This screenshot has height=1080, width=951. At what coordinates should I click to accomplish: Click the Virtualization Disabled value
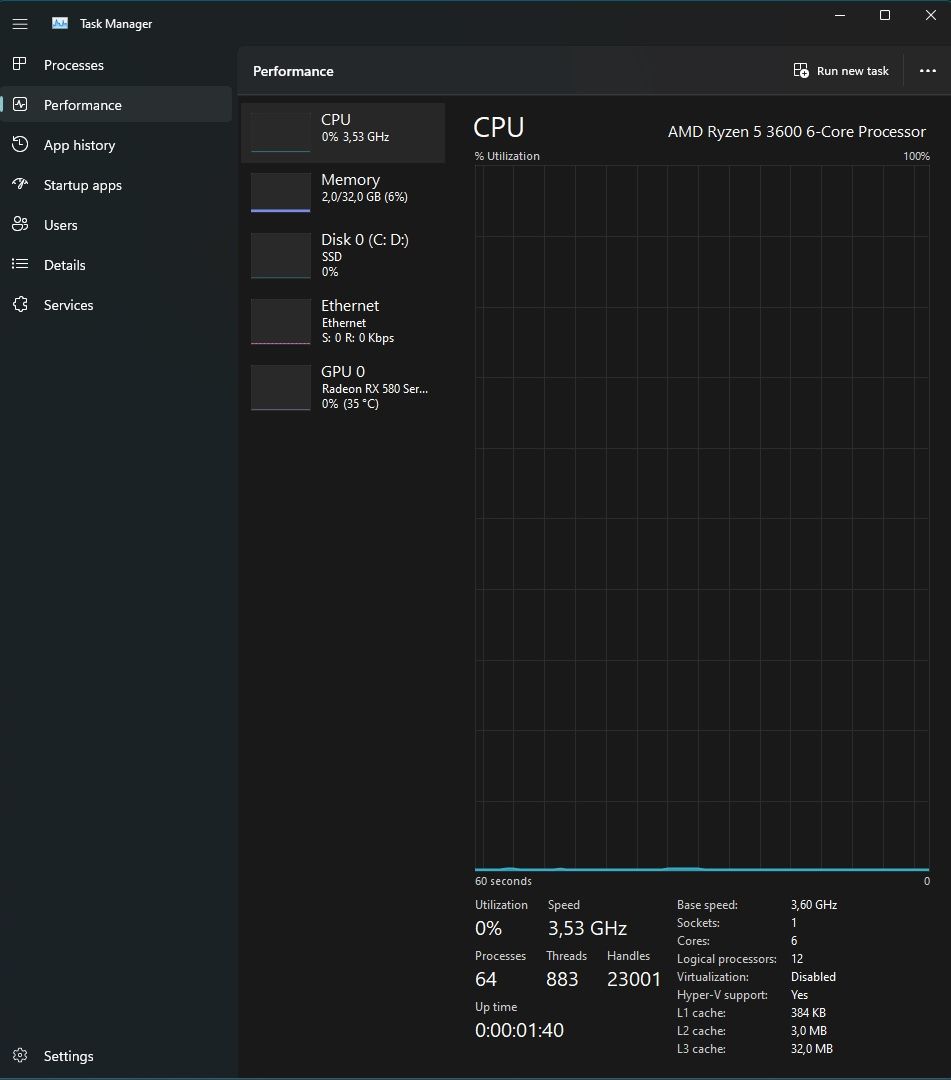(813, 977)
